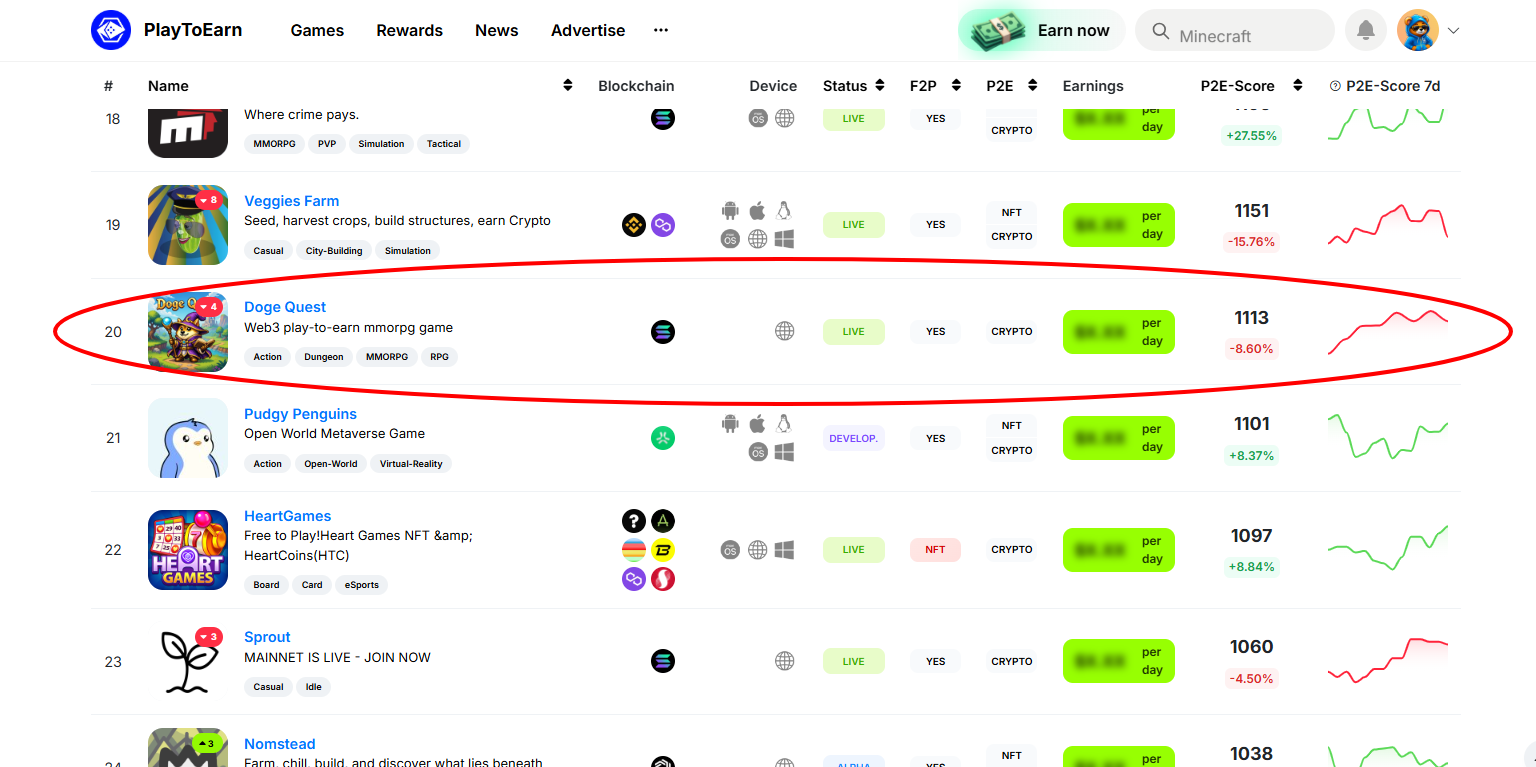Image resolution: width=1536 pixels, height=767 pixels.
Task: Open the Games menu
Action: (317, 31)
